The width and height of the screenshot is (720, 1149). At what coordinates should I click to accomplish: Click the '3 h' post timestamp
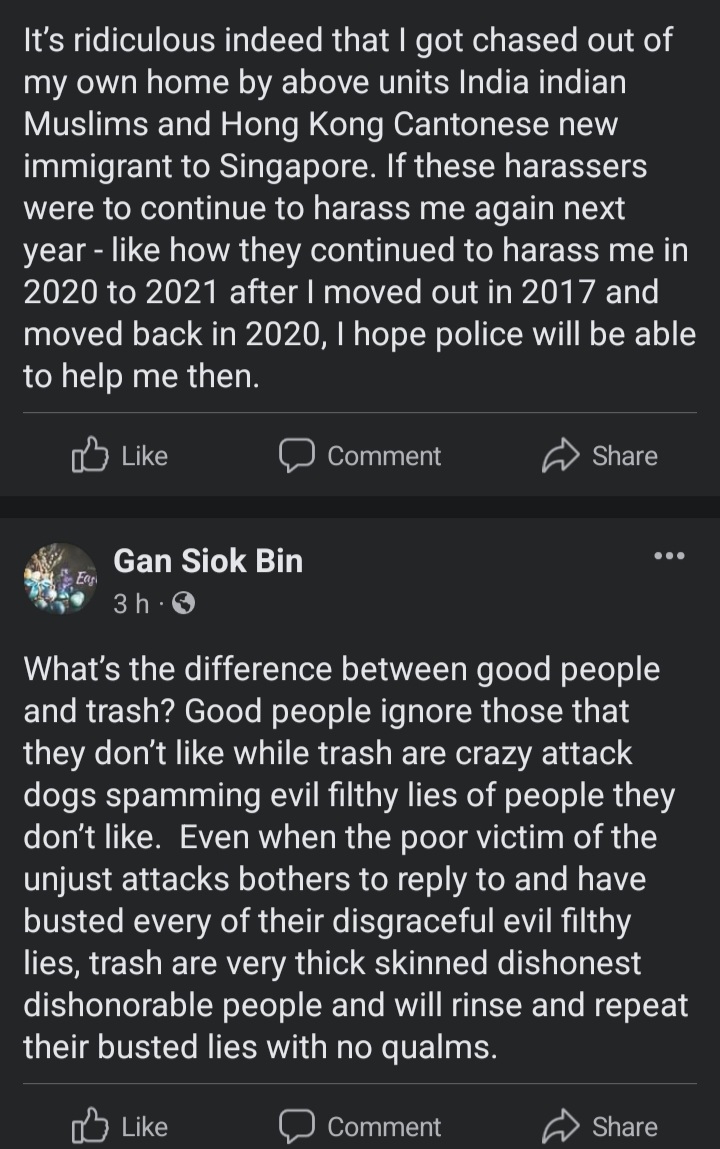132,604
